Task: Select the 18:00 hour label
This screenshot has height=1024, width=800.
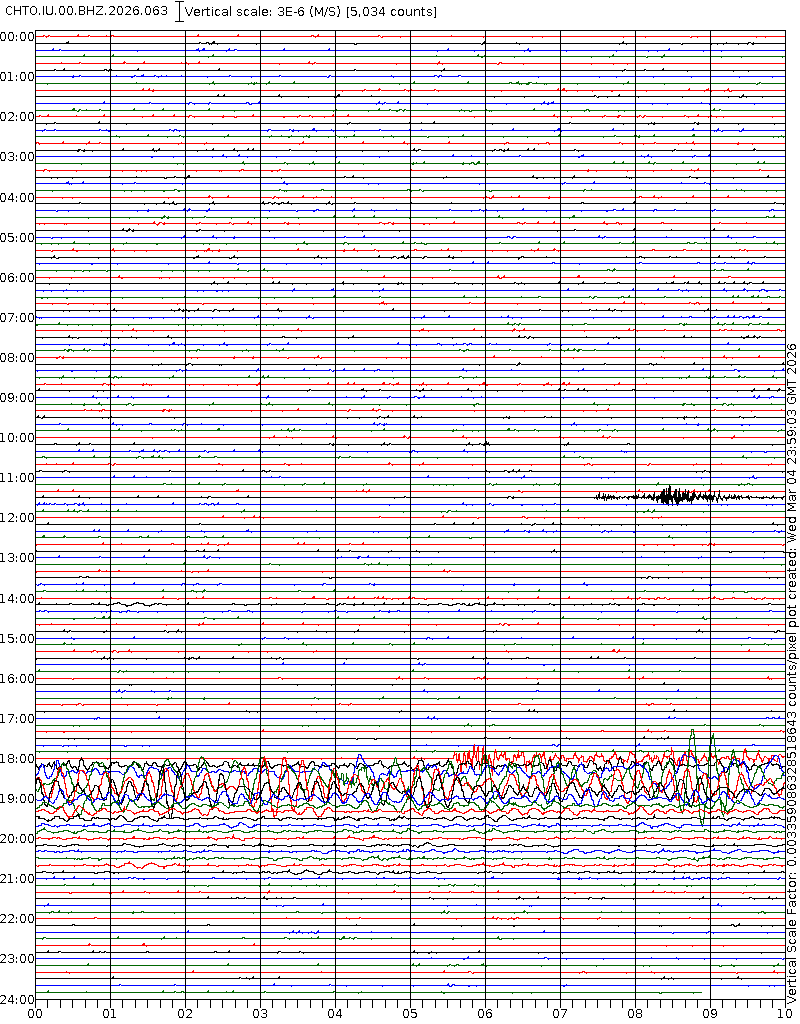Action: coord(17,758)
